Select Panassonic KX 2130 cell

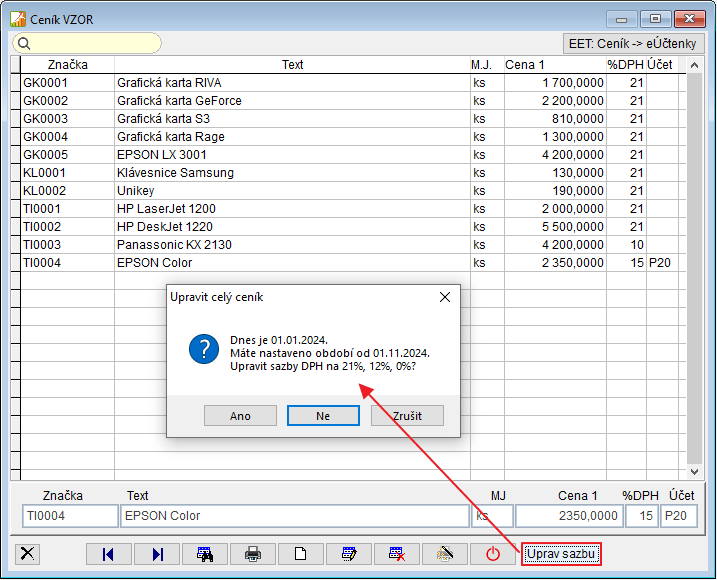click(x=293, y=245)
